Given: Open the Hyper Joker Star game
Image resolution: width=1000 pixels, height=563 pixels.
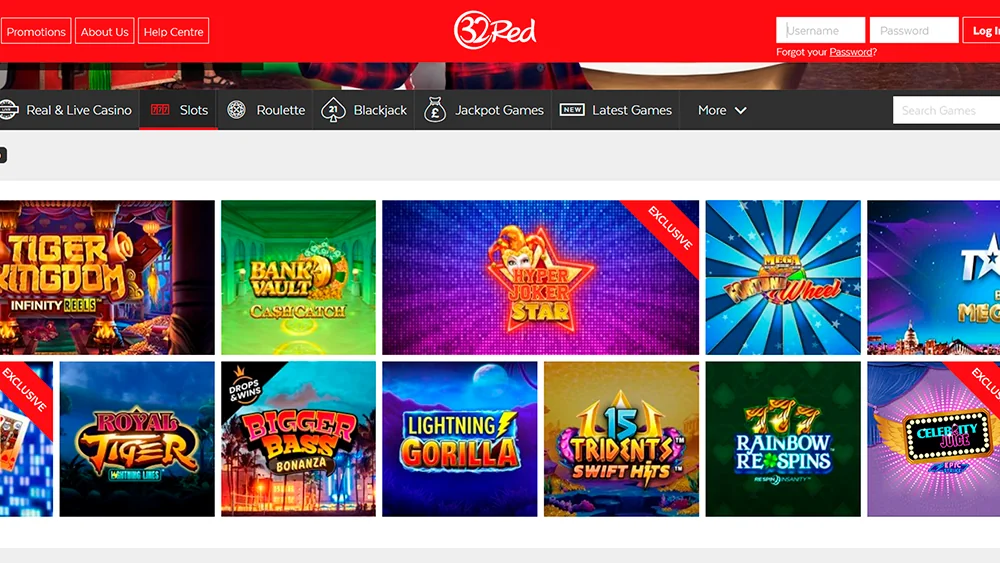Looking at the screenshot, I should tap(540, 277).
